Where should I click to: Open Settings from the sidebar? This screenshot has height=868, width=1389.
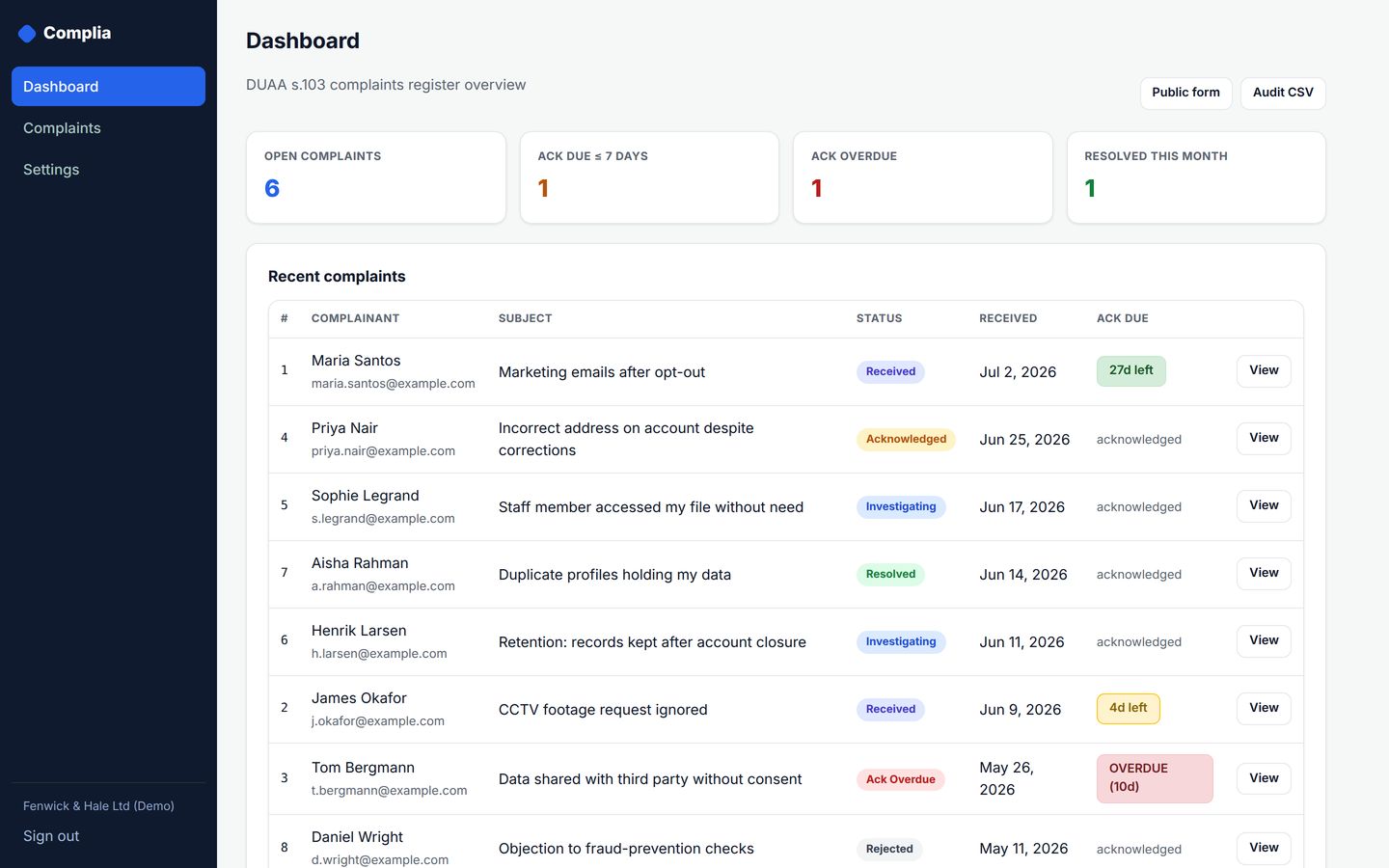tap(108, 170)
